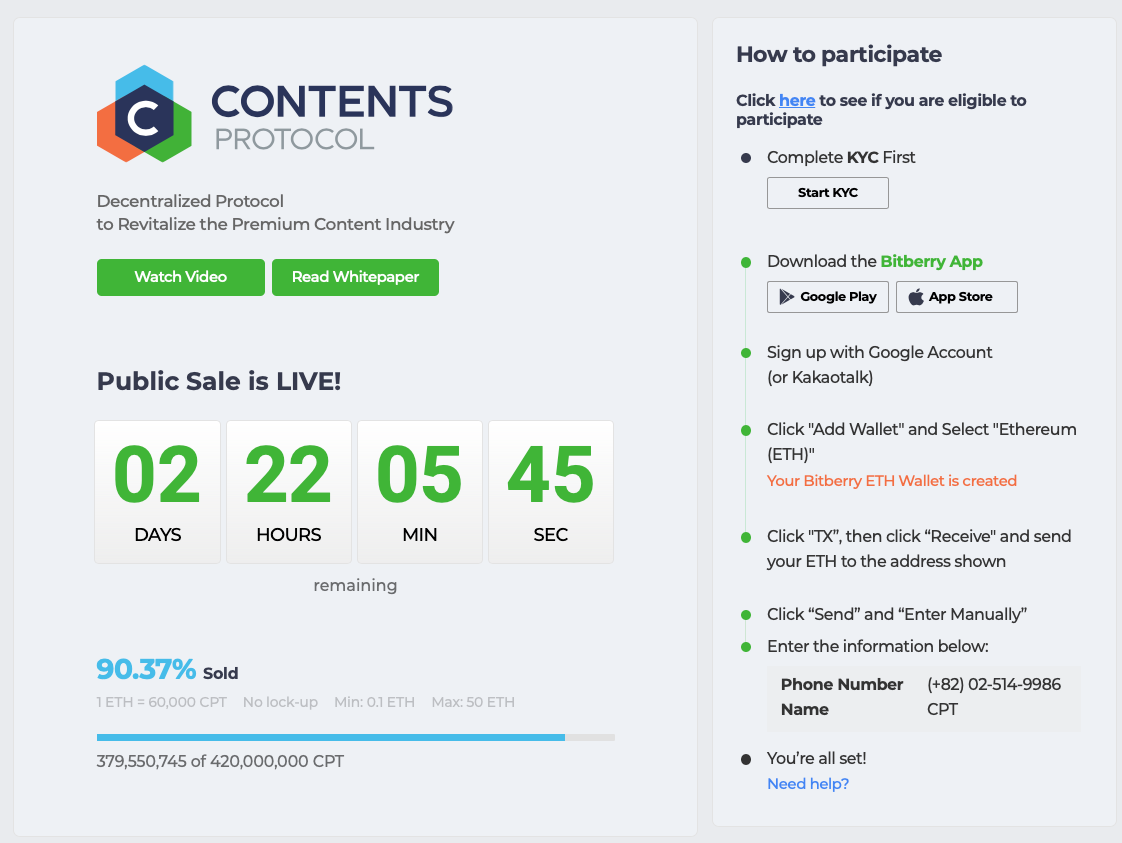
Task: Click the 'How to participate' heading
Action: [x=839, y=54]
